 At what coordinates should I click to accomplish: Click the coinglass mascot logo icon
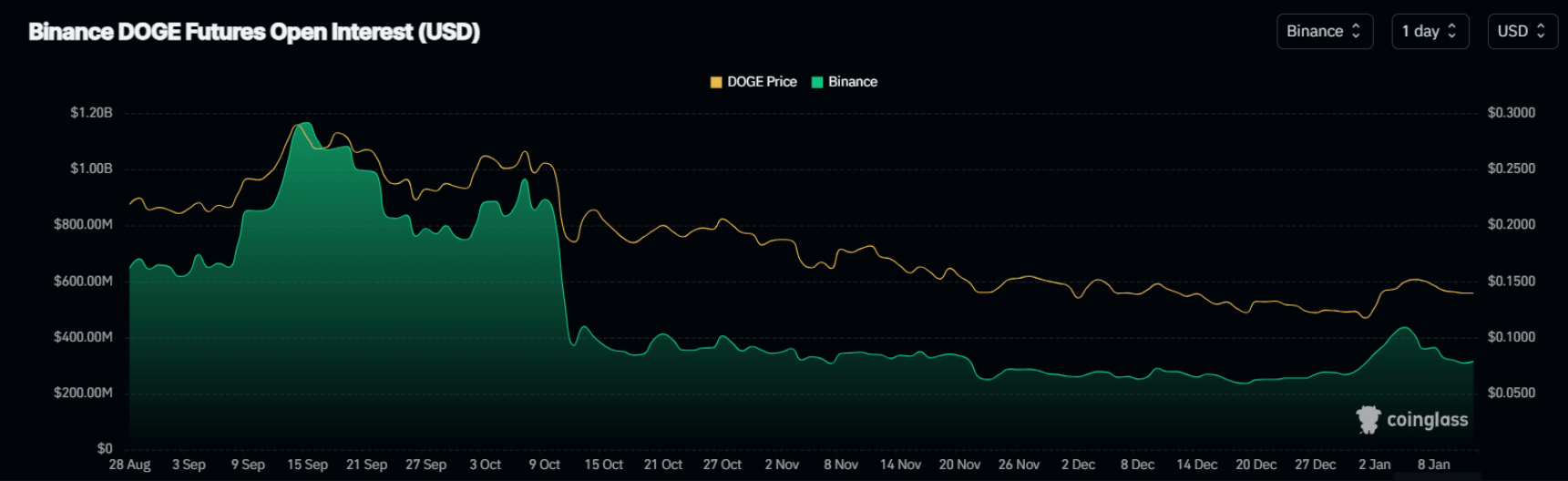coord(1368,419)
